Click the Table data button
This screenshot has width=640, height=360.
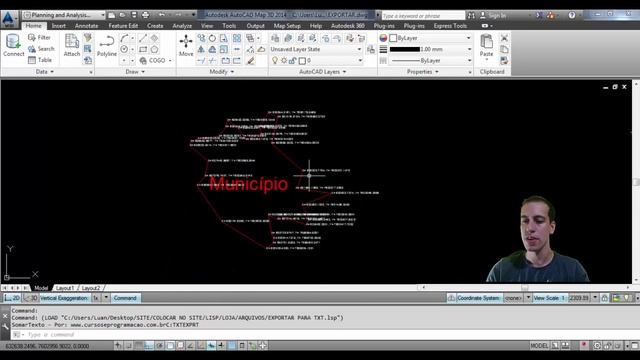40,60
